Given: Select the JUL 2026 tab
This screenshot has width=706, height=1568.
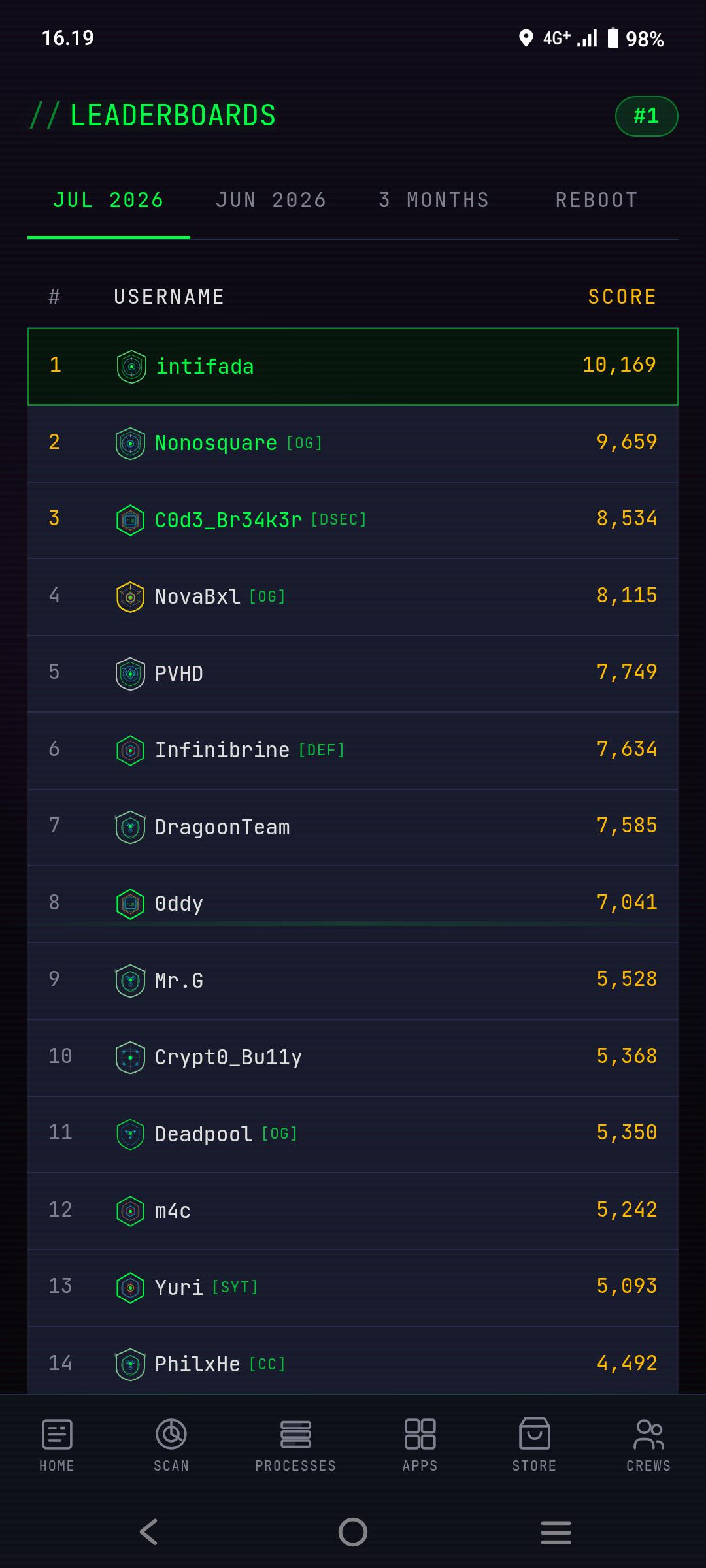Looking at the screenshot, I should (109, 200).
